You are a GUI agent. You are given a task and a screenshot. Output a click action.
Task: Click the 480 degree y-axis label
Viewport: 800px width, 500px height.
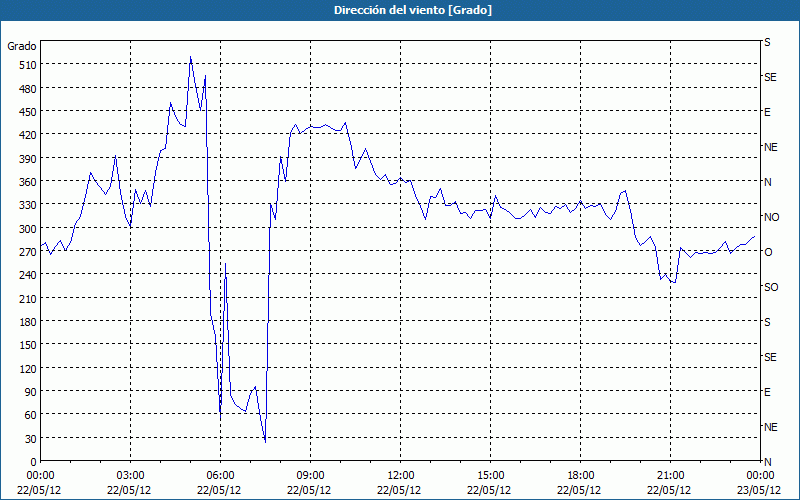click(27, 89)
